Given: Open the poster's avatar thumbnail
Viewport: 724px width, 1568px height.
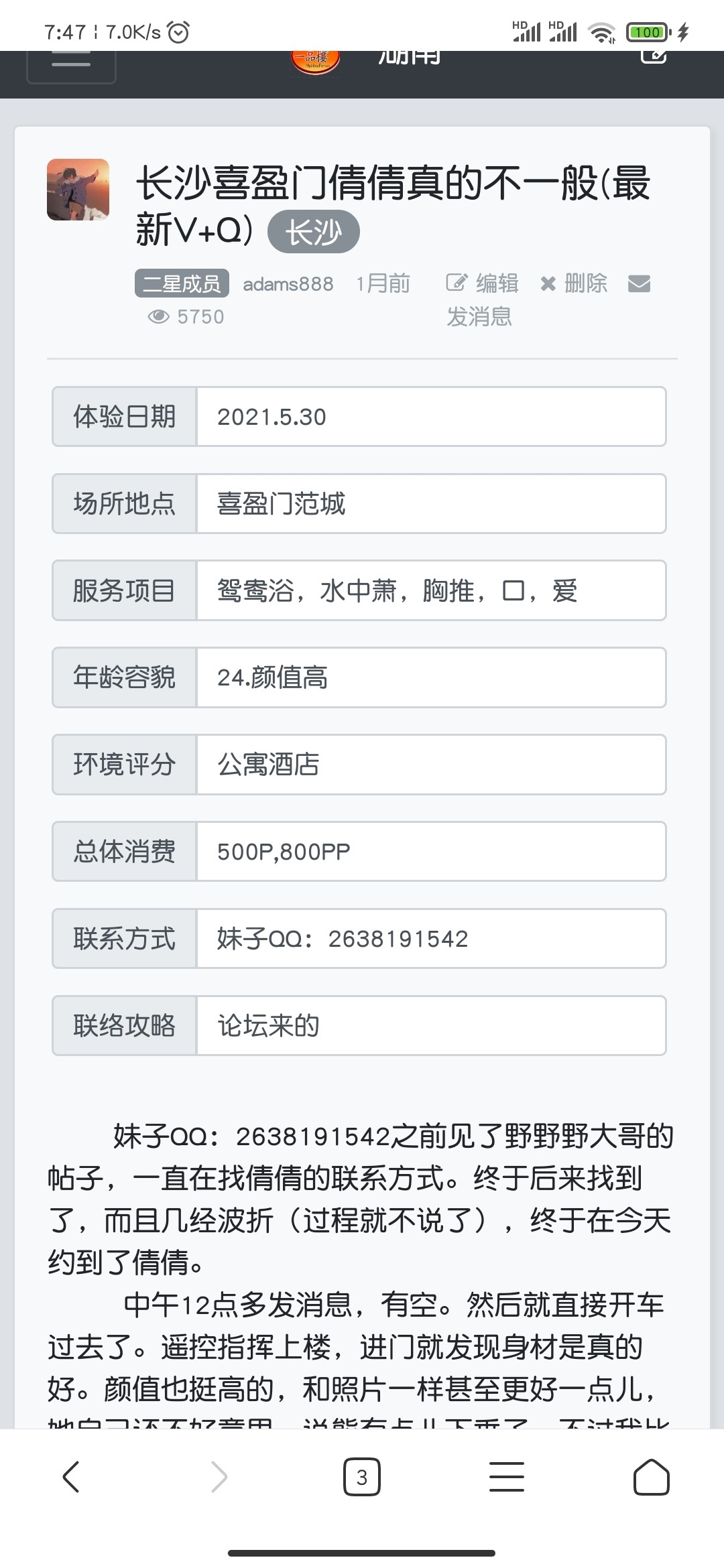Looking at the screenshot, I should click(78, 190).
